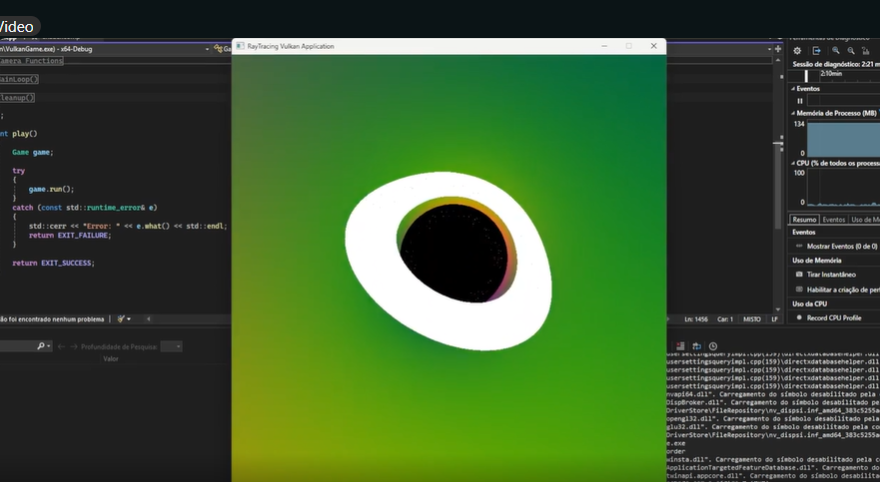Click the Ln: 1456 line indicator
The image size is (880, 482).
click(696, 319)
